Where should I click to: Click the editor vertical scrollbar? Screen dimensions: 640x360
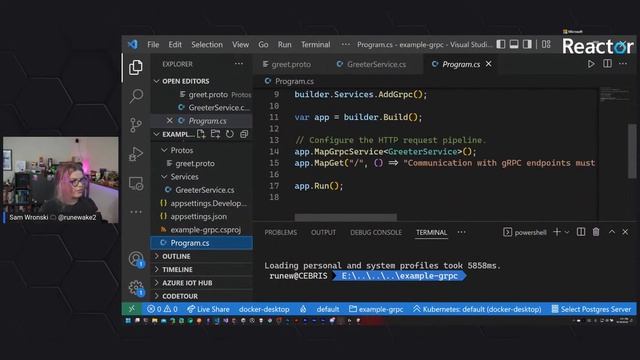point(632,151)
